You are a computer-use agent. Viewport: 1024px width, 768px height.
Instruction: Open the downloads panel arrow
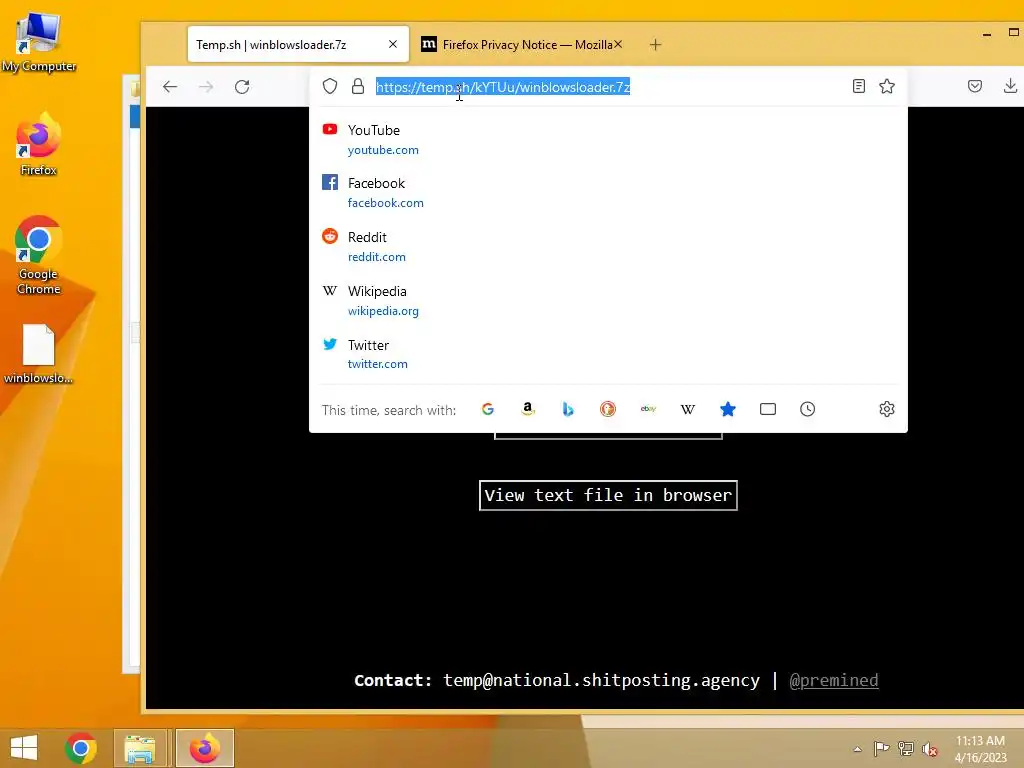point(1010,86)
